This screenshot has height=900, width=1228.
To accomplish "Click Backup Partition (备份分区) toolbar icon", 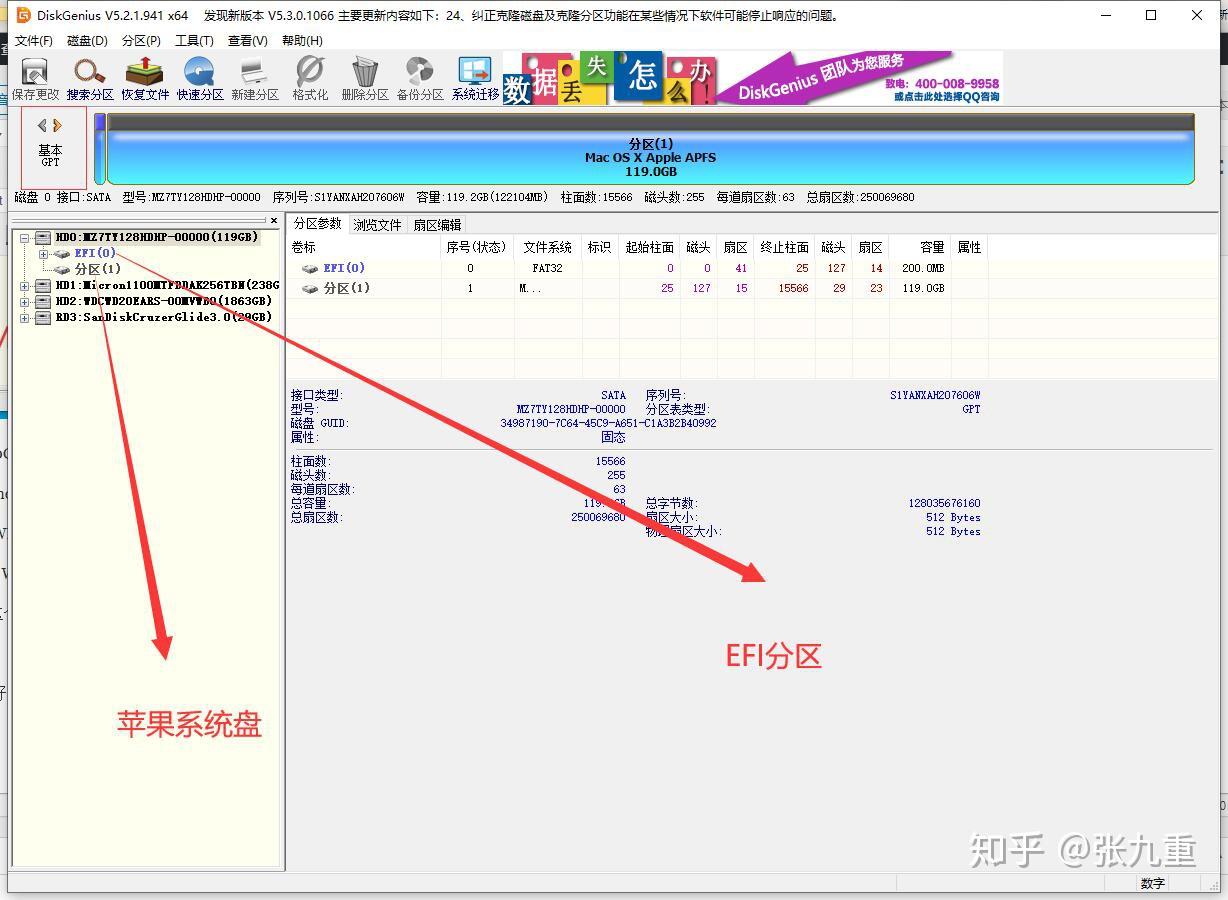I will [x=420, y=79].
